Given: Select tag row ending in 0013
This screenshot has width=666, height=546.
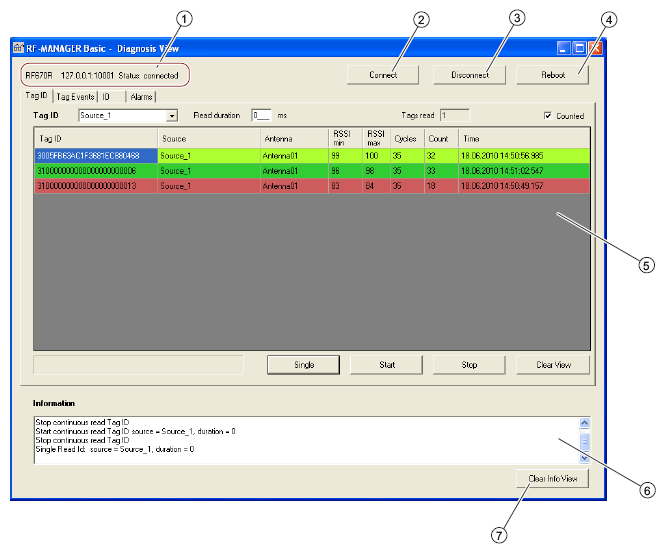Looking at the screenshot, I should tap(312, 186).
